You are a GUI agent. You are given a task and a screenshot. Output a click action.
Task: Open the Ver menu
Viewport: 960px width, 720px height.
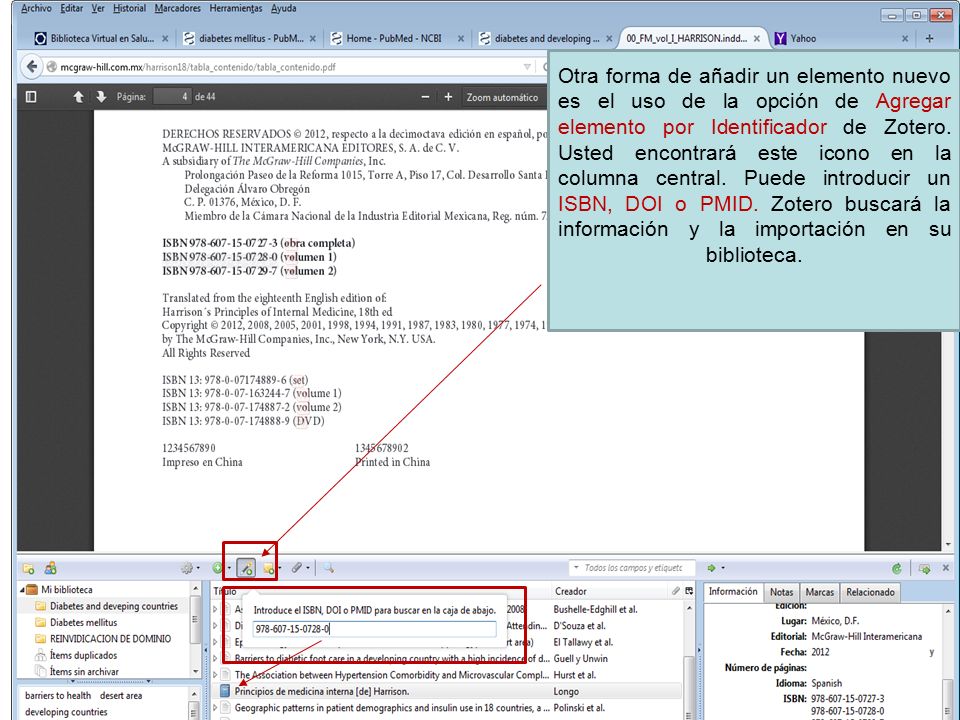[98, 9]
